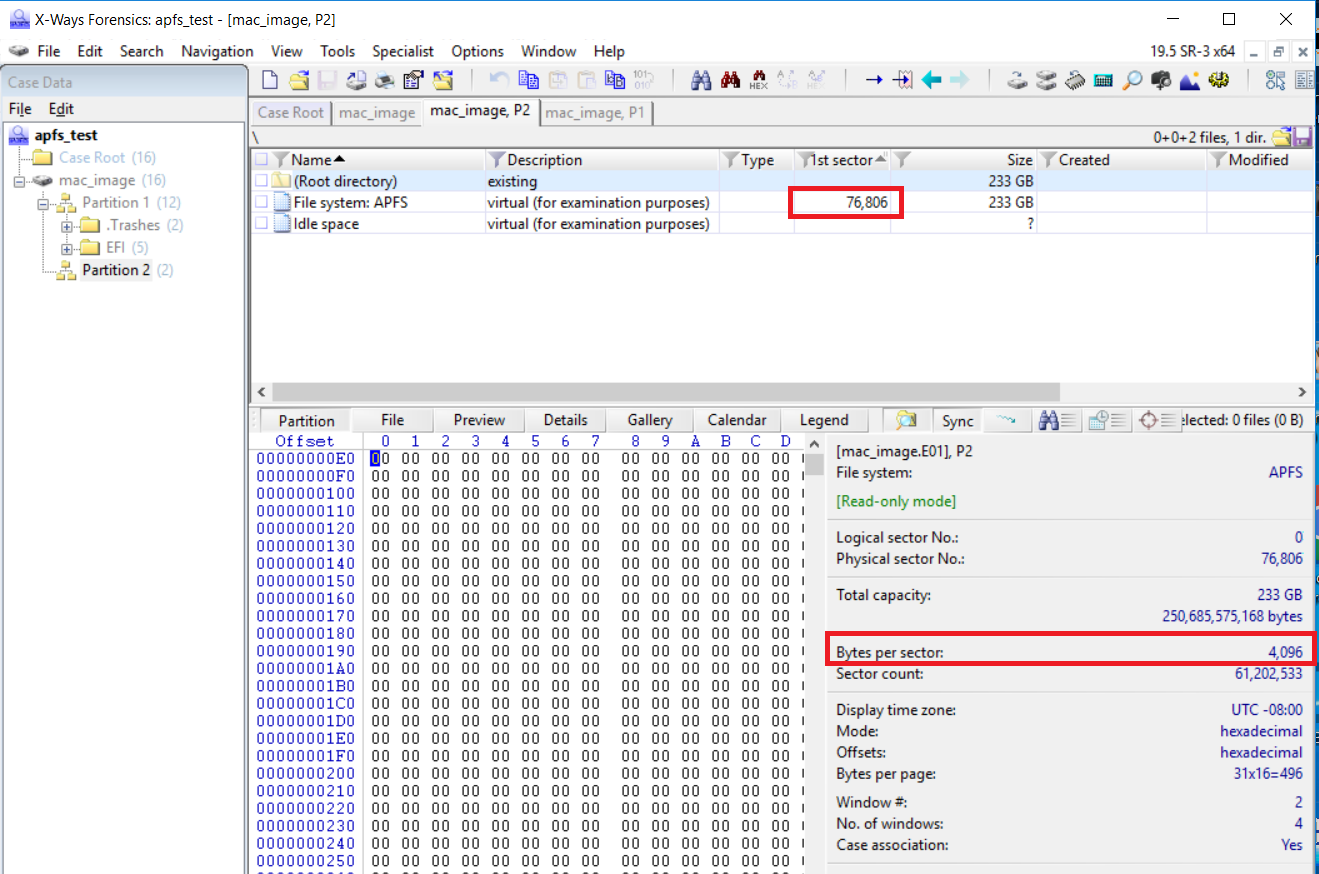
Task: Switch to the Details view
Action: tap(566, 421)
